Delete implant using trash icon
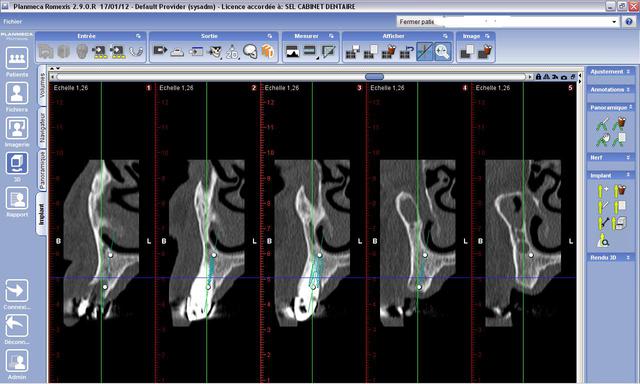The width and height of the screenshot is (640, 384). [x=620, y=190]
